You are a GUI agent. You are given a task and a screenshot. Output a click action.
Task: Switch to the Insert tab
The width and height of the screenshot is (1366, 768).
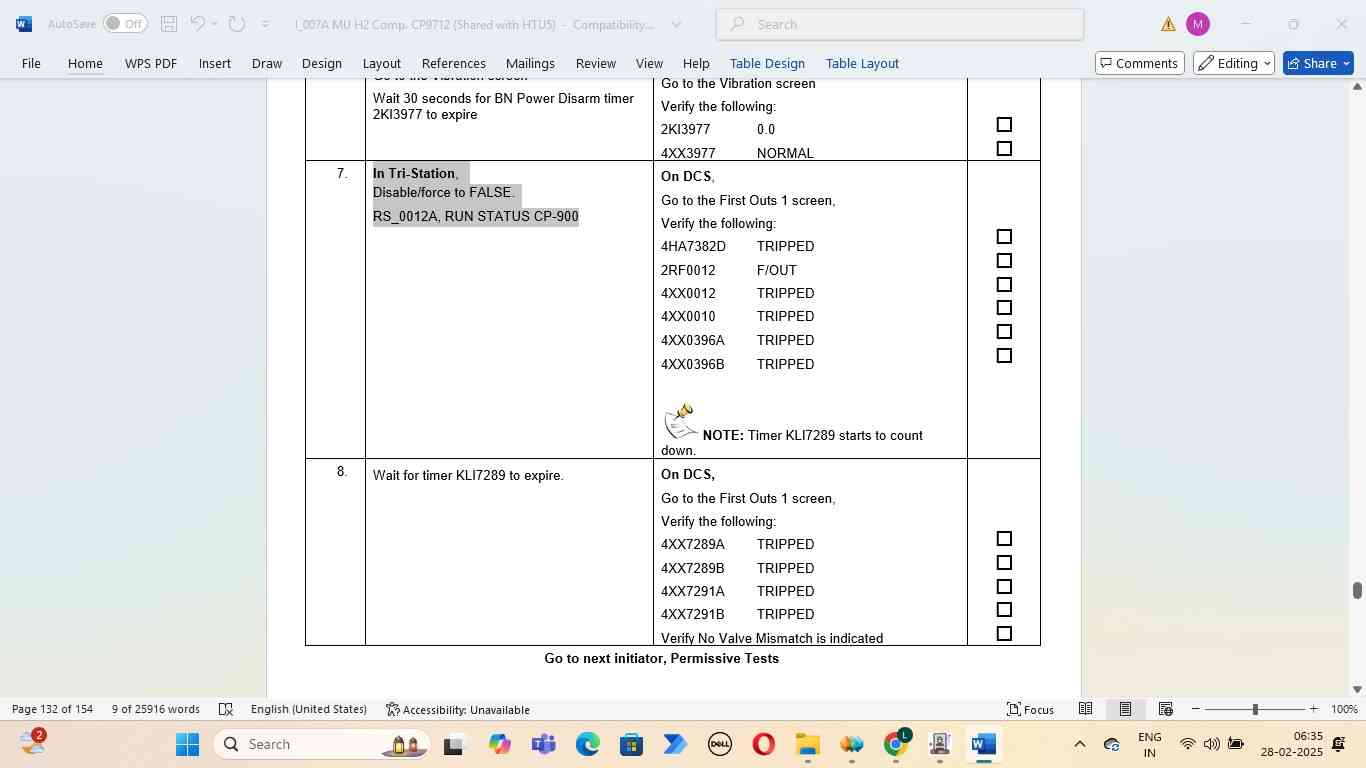tap(214, 63)
